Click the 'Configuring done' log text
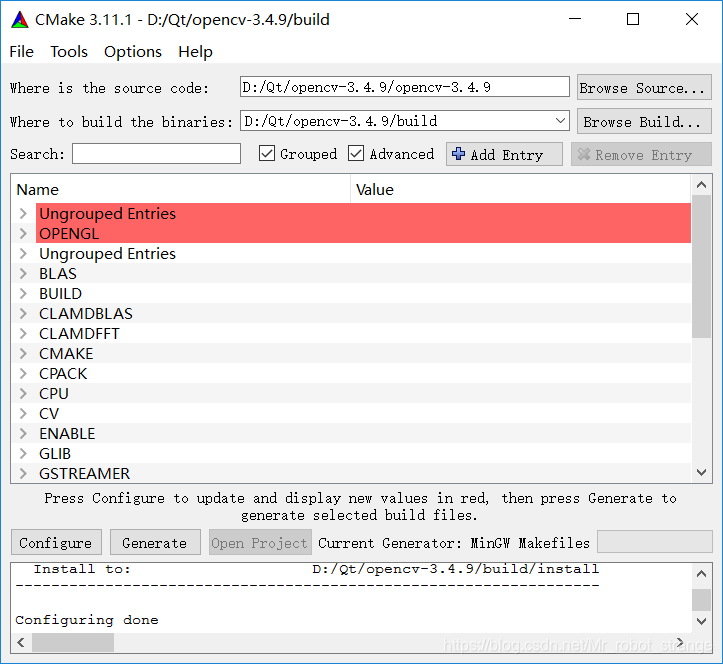 click(x=87, y=620)
